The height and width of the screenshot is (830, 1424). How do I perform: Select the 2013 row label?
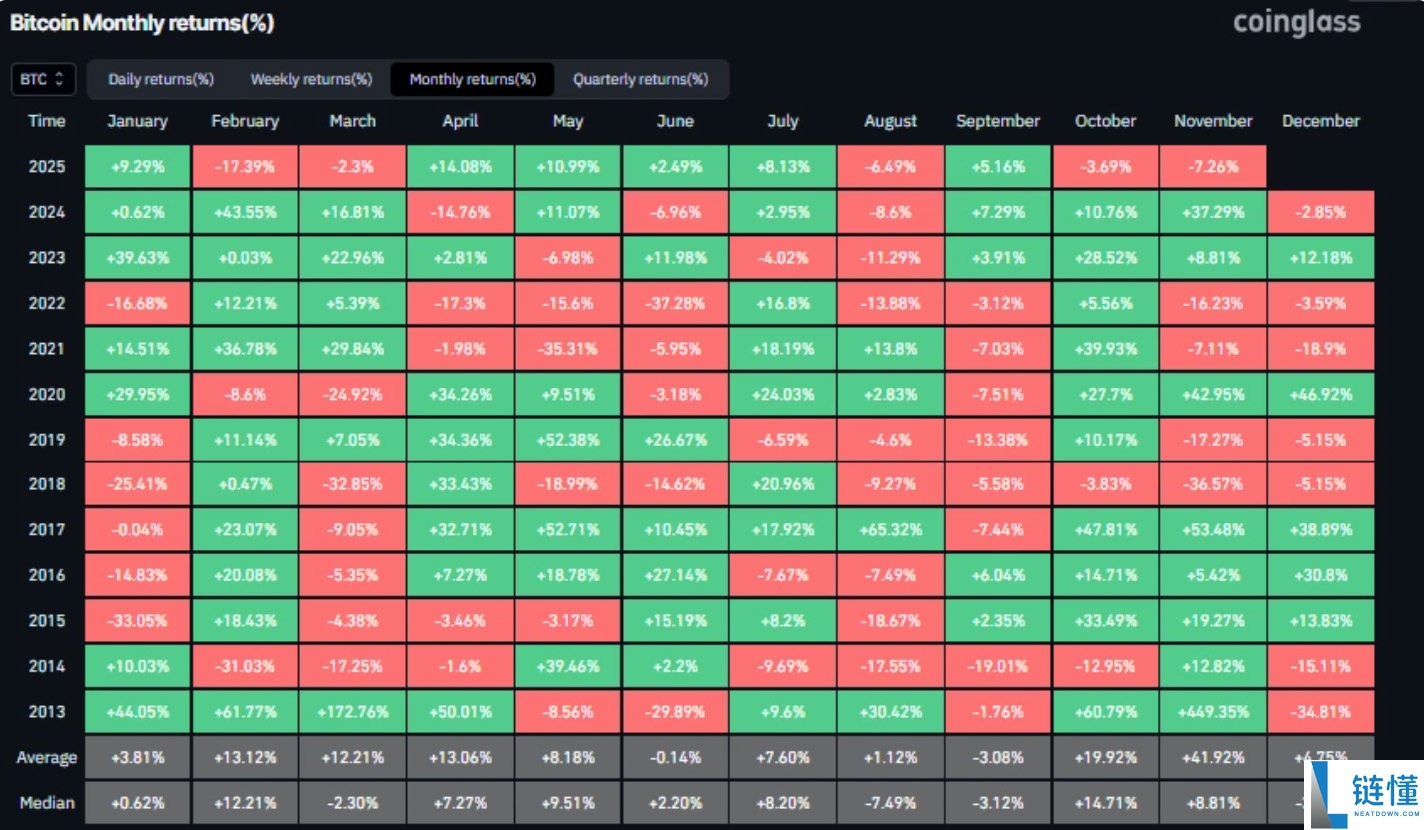point(47,712)
